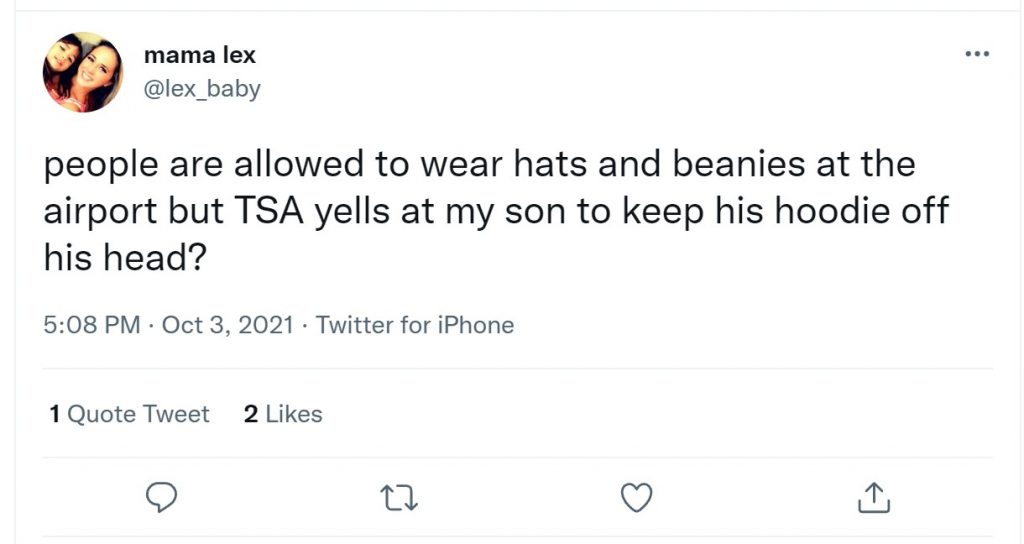Click the tweet's first line starting 'people are allowed'
The width and height of the screenshot is (1024, 544).
(x=479, y=163)
